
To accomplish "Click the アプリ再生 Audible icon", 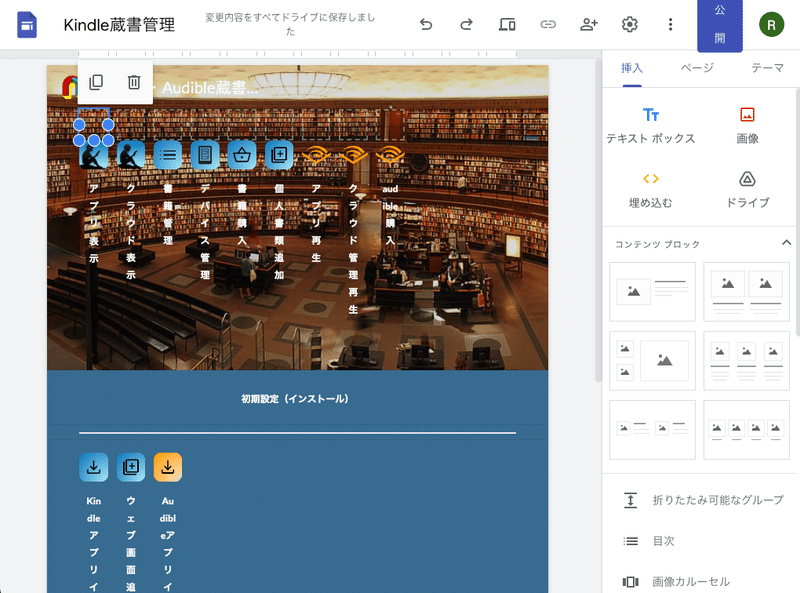I will [316, 155].
